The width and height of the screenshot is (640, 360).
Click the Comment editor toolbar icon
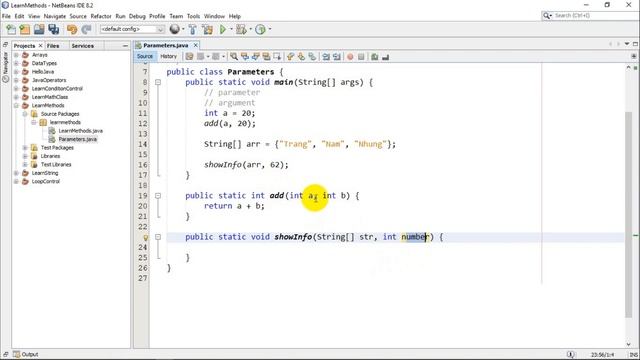pos(374,57)
